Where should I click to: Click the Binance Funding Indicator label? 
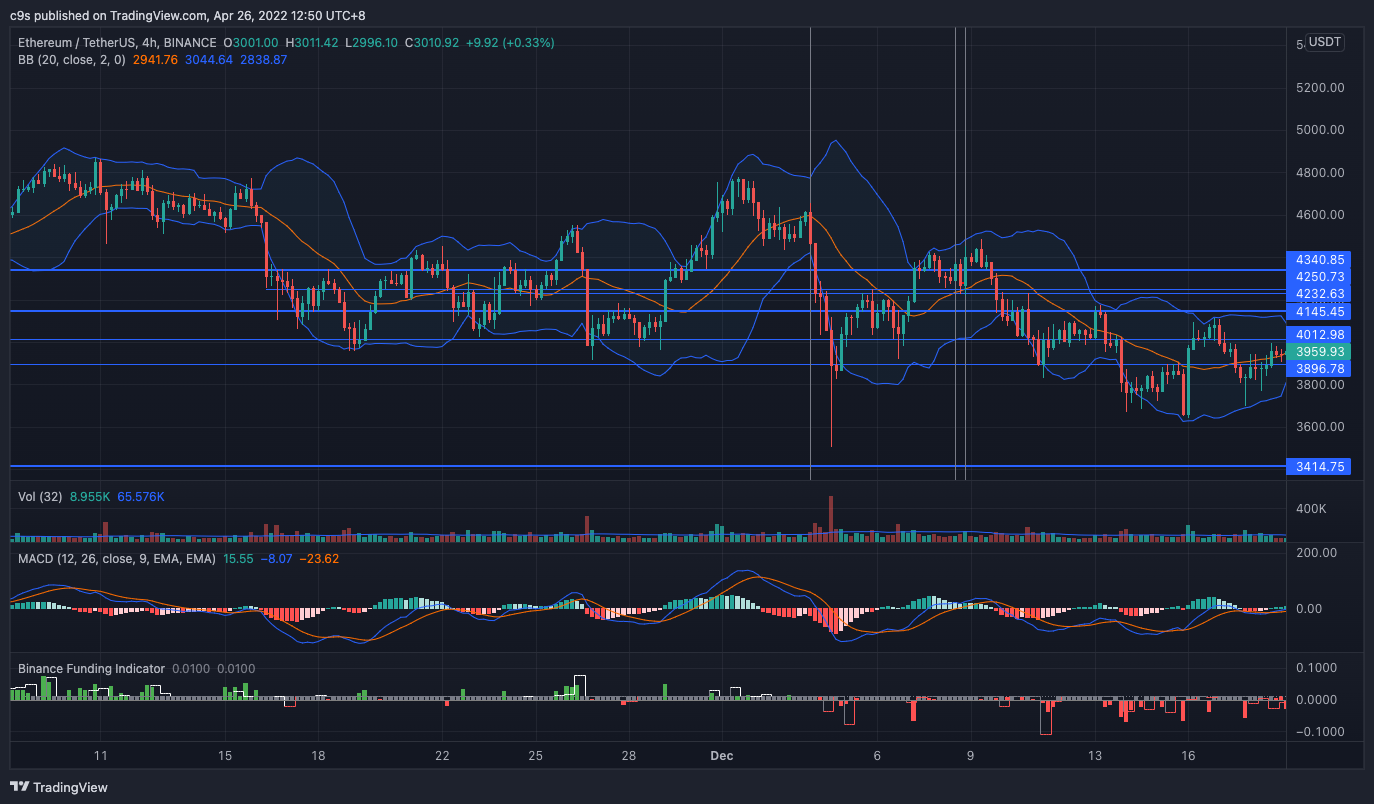point(91,669)
